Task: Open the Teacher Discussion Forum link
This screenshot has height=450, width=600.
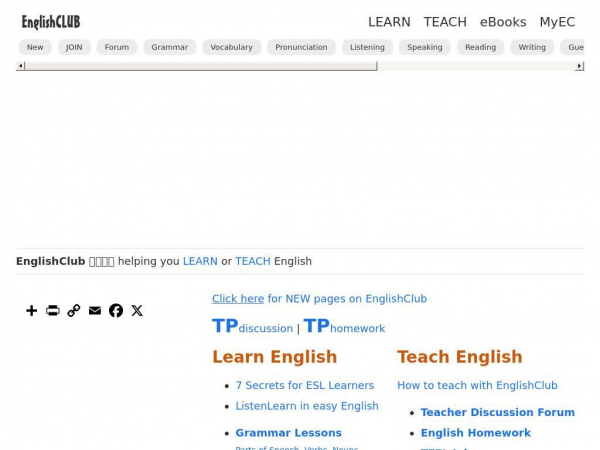Action: (x=497, y=412)
